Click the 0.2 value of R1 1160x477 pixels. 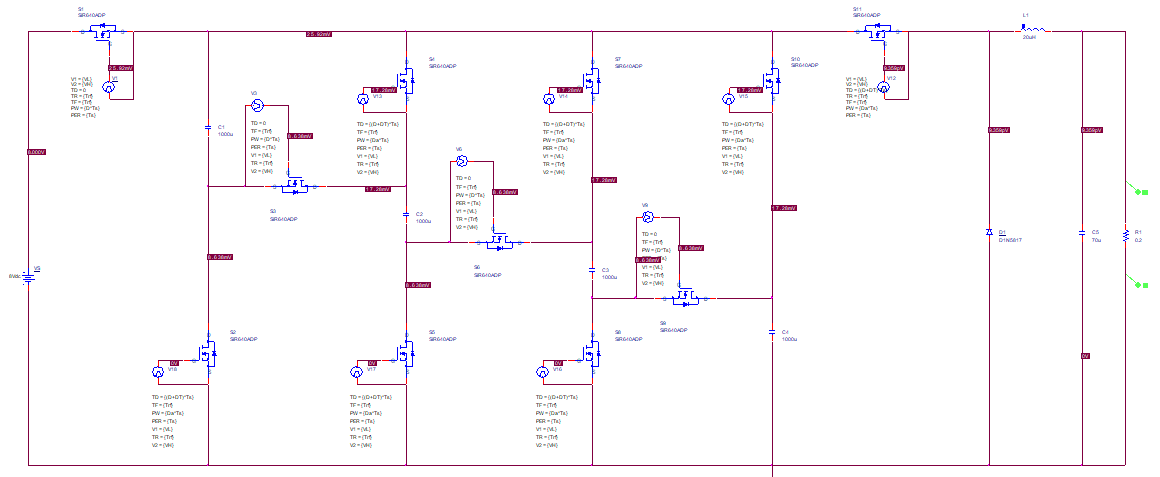[x=1138, y=240]
